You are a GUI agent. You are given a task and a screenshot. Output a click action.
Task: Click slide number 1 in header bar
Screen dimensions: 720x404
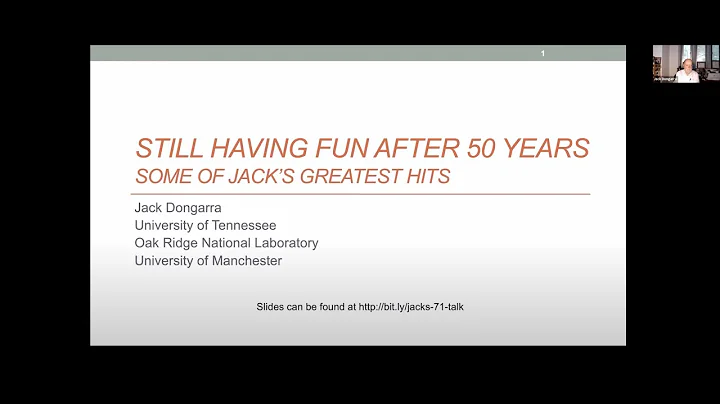543,53
